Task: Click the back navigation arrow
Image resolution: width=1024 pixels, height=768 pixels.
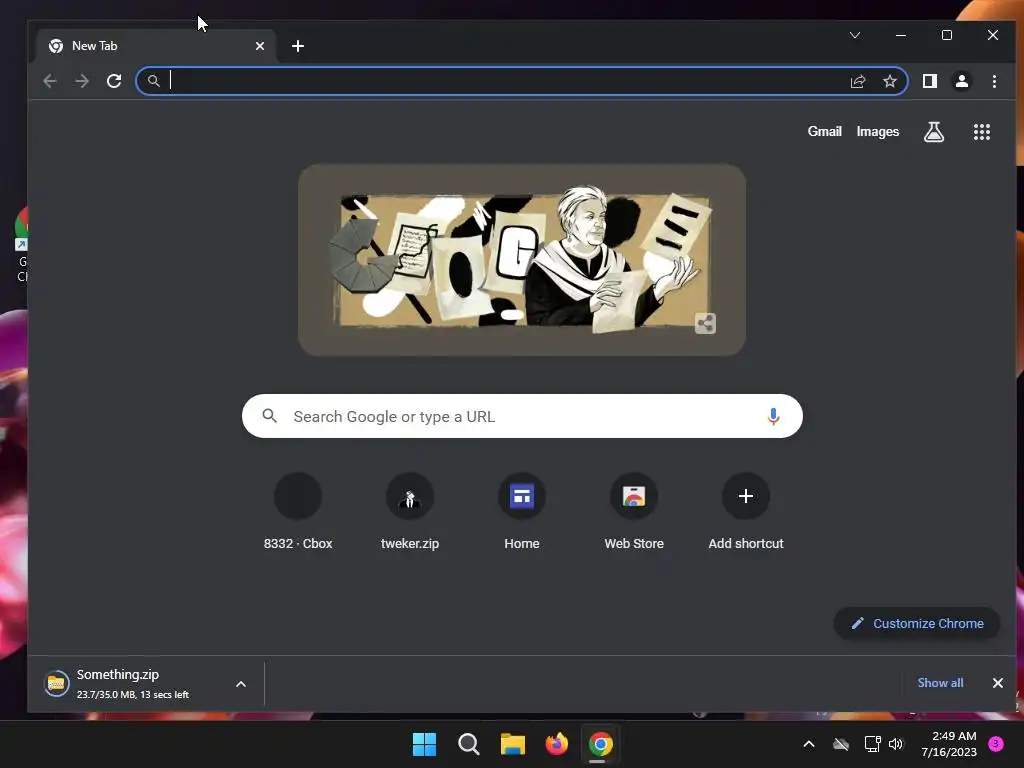Action: pos(50,81)
